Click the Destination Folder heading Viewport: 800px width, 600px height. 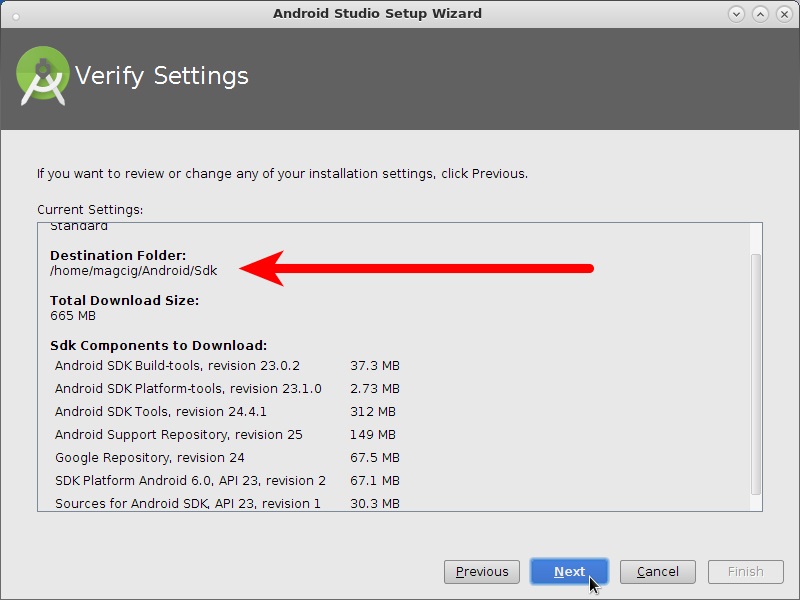[x=118, y=255]
